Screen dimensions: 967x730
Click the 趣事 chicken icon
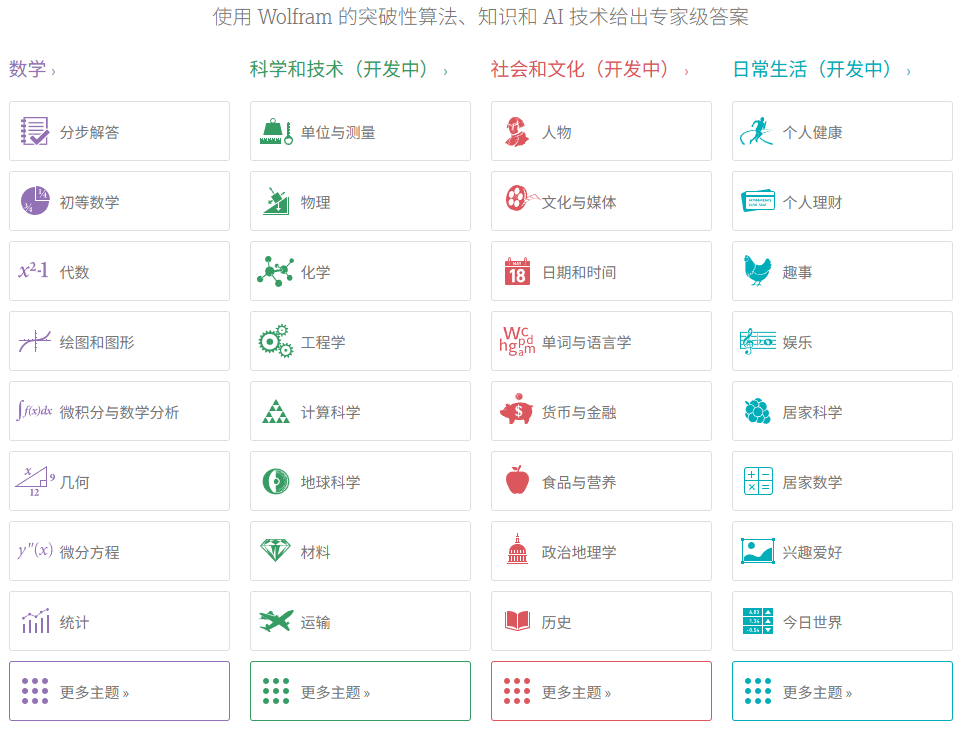click(757, 271)
